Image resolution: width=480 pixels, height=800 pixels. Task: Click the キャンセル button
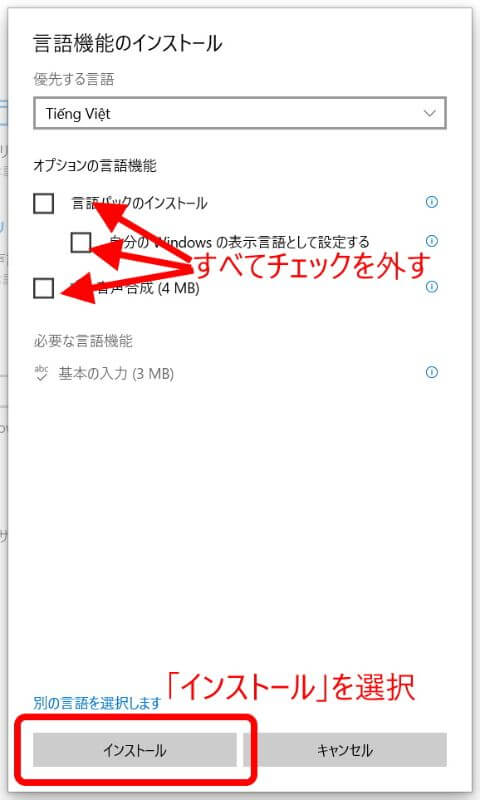(345, 750)
